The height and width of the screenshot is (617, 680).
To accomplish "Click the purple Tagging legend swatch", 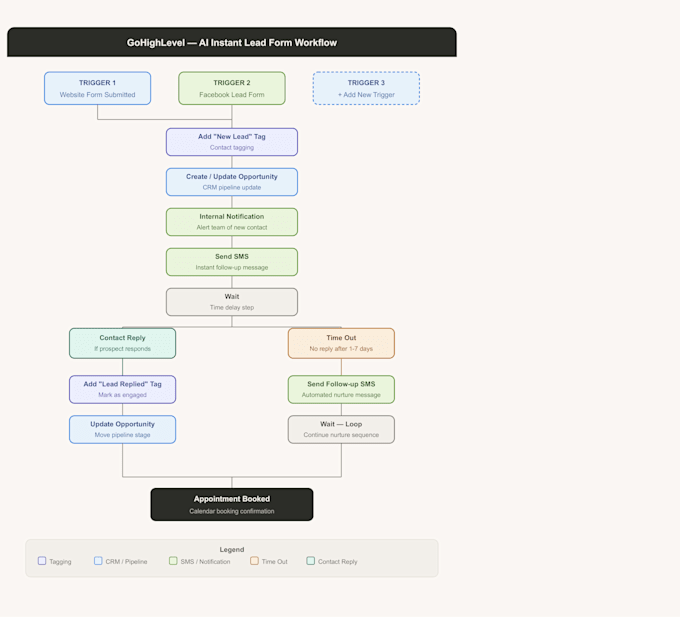I will [x=42, y=561].
